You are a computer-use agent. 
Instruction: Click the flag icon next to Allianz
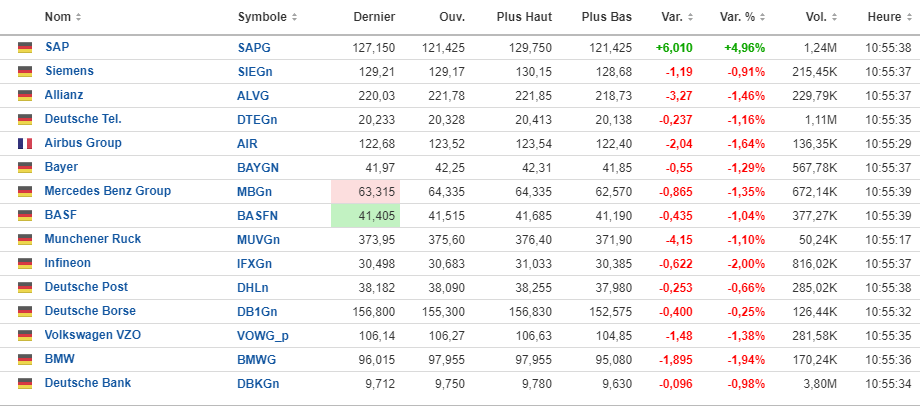click(25, 96)
